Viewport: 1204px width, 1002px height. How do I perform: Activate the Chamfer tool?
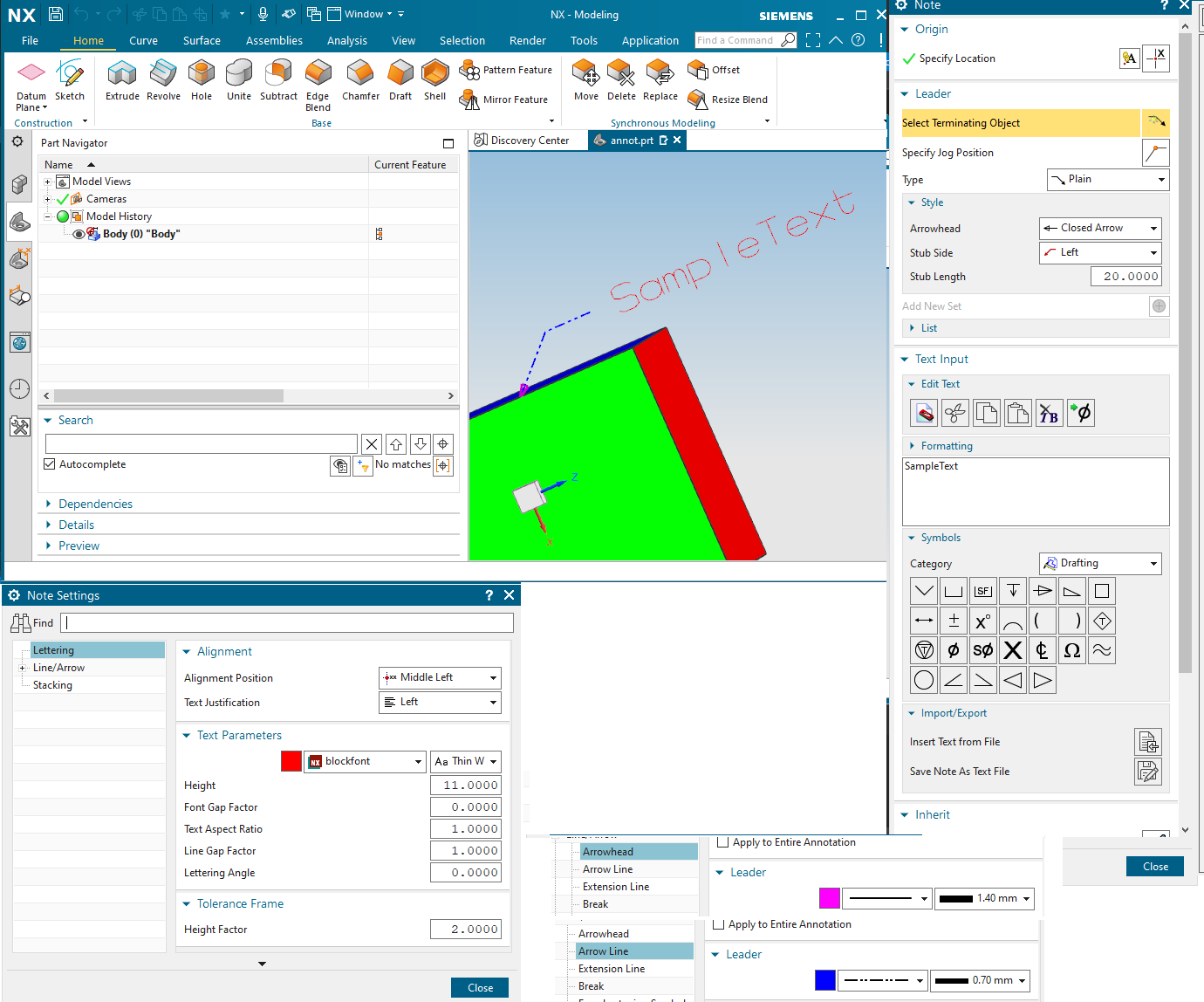click(360, 80)
